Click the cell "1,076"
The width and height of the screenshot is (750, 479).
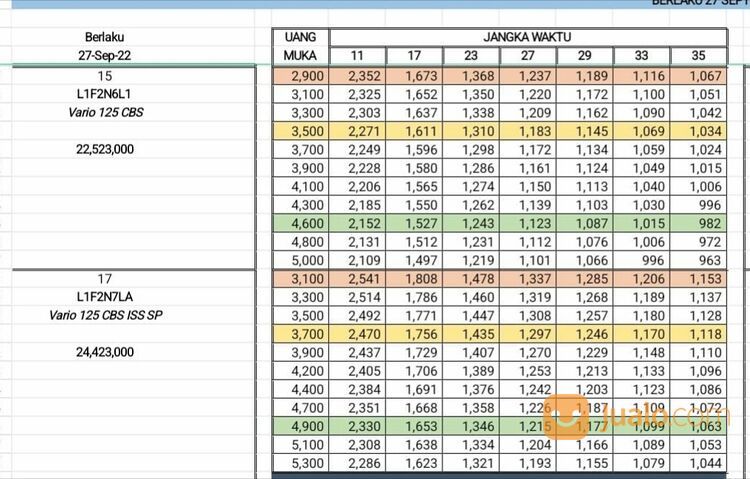point(585,242)
